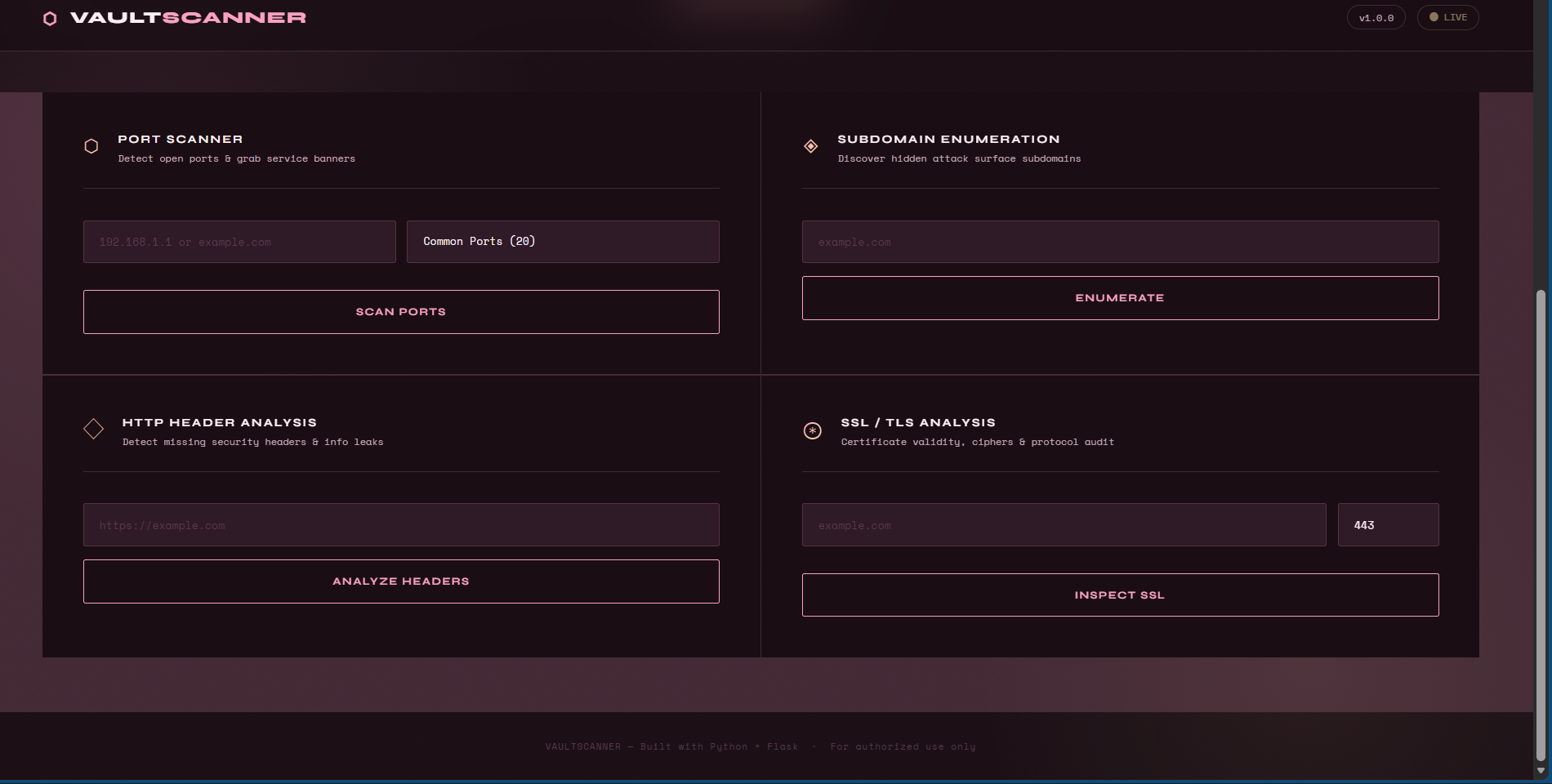
Task: Click the HTTP HEADER ANALYSIS heading
Action: [x=220, y=423]
